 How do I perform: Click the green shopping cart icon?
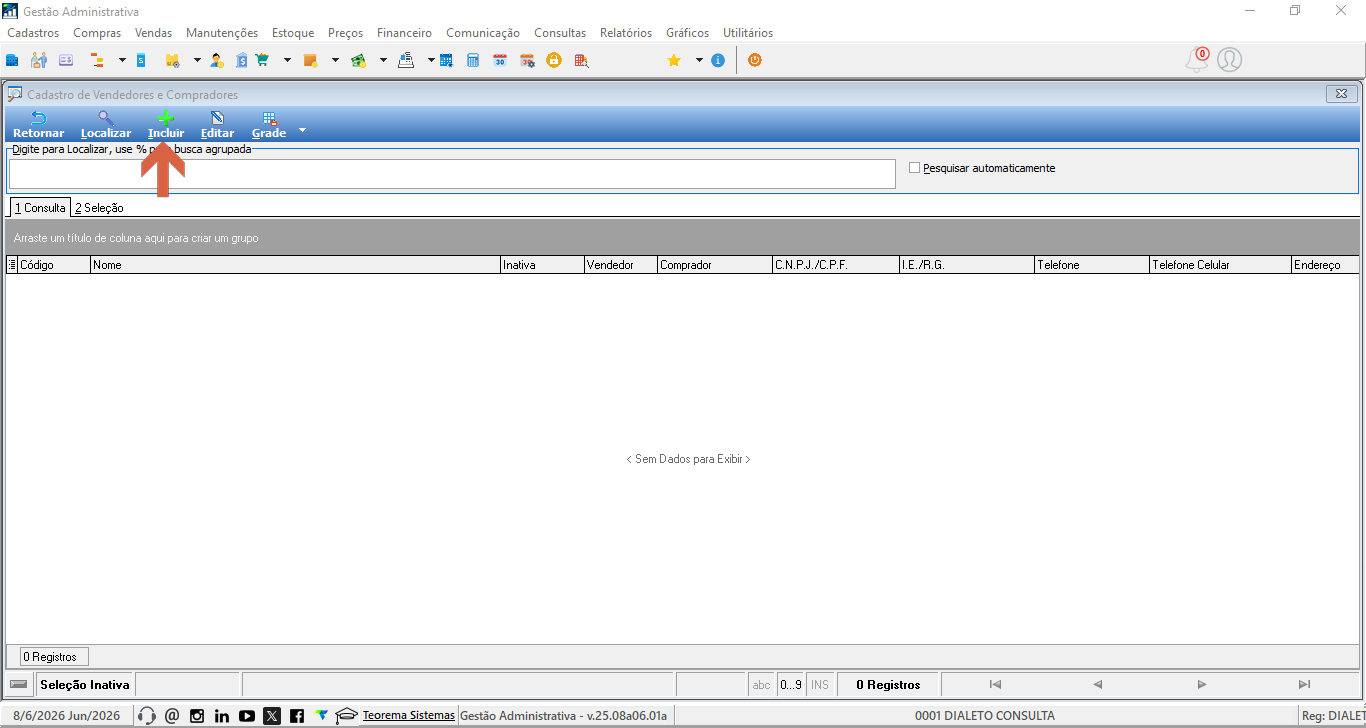263,60
